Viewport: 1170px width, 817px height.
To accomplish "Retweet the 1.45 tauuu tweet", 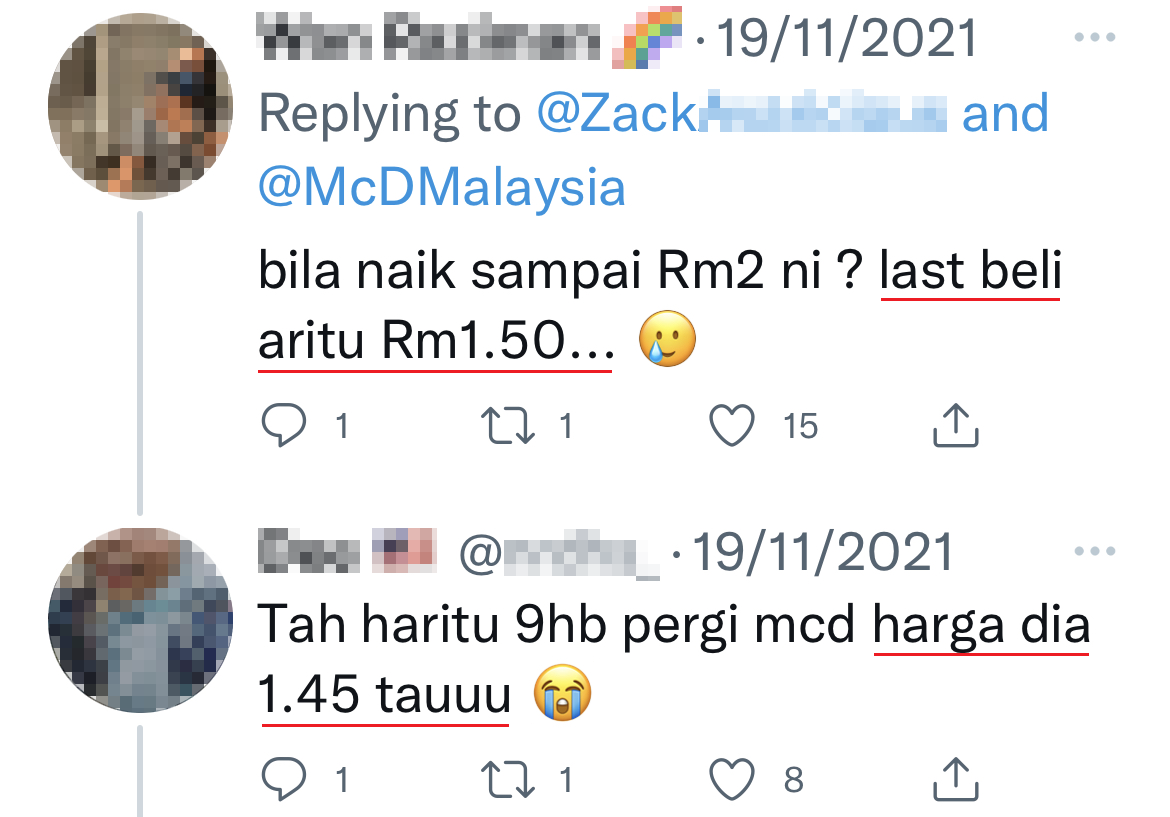I will coord(507,779).
